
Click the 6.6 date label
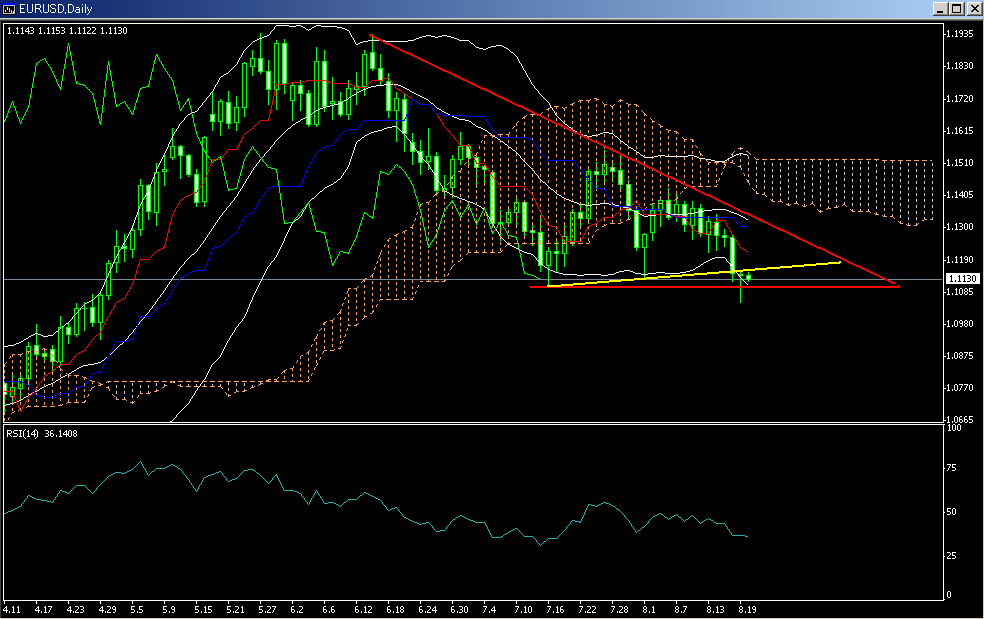coord(329,610)
